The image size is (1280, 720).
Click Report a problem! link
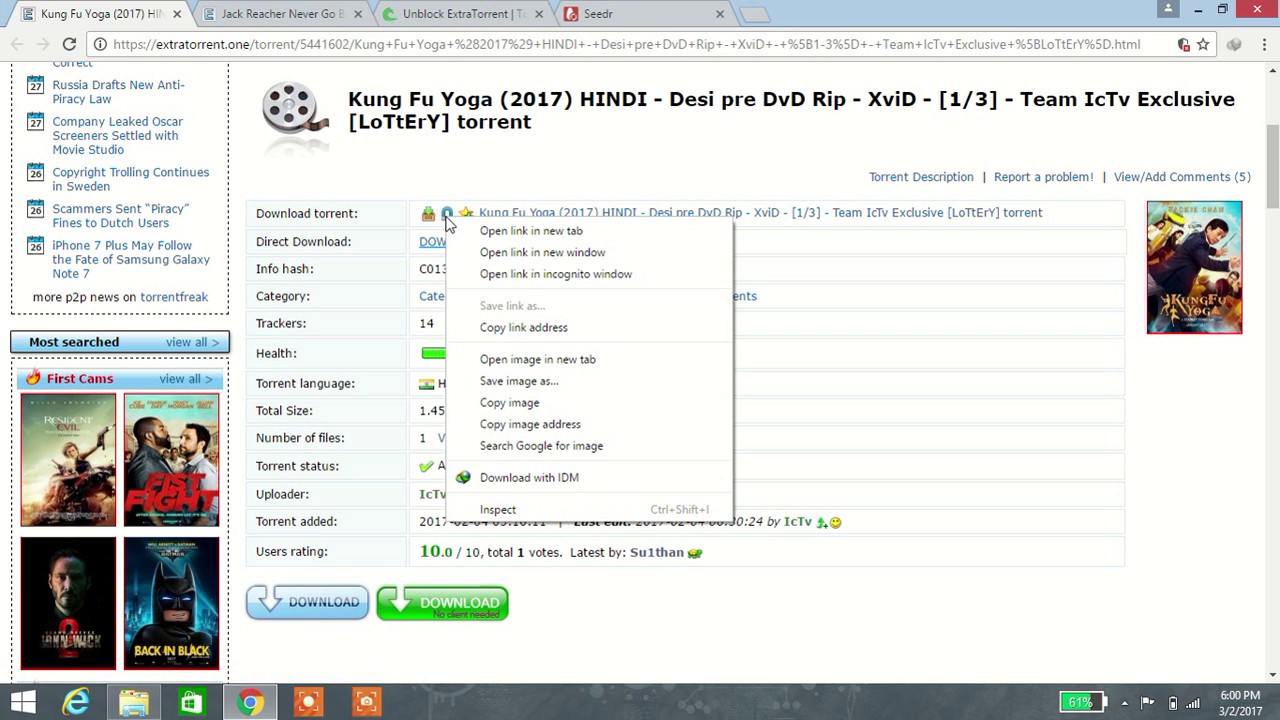[1043, 177]
